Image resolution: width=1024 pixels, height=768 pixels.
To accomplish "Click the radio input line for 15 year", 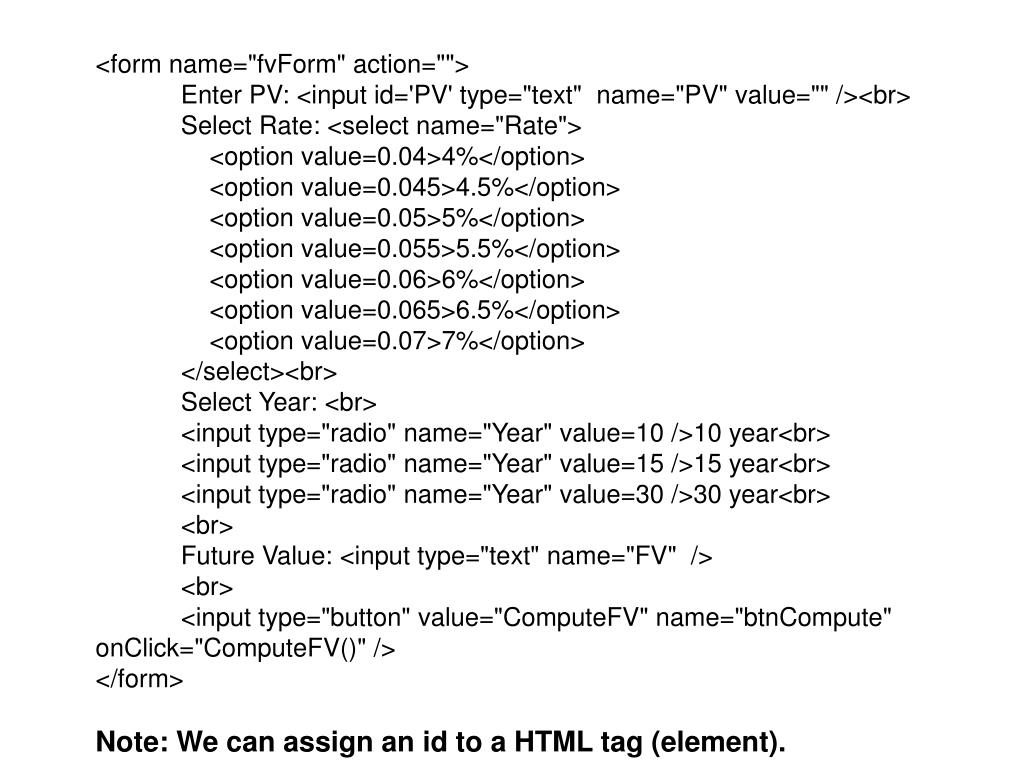I will click(505, 464).
